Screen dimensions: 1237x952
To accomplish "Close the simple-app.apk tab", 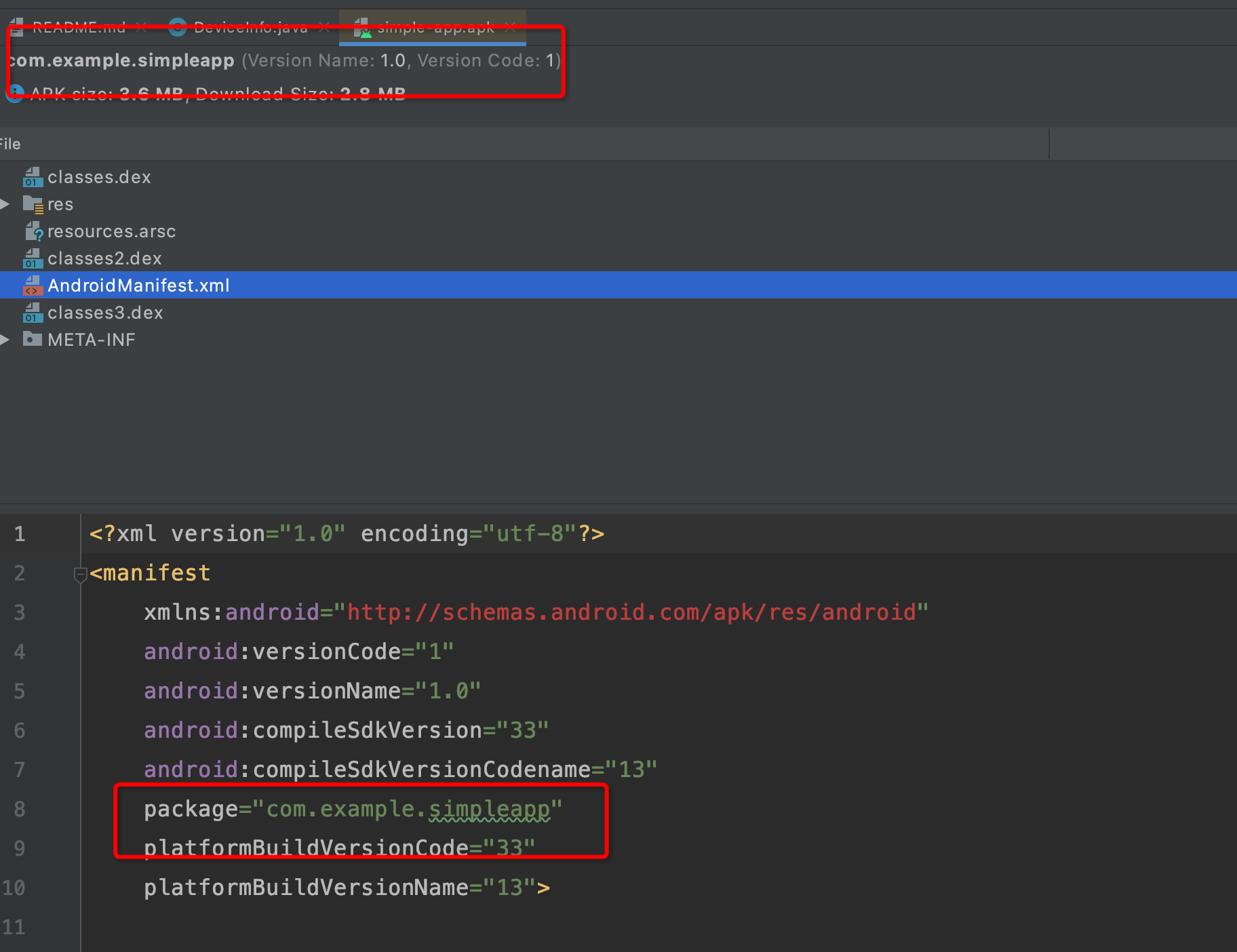I will pos(510,28).
